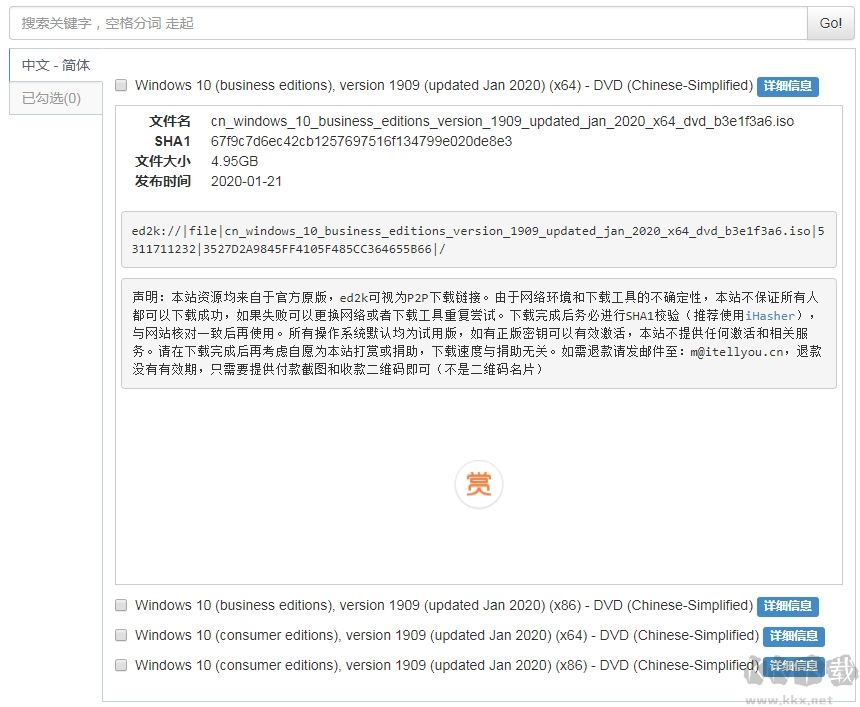
Task: Click the ISO file name text
Action: pos(502,121)
